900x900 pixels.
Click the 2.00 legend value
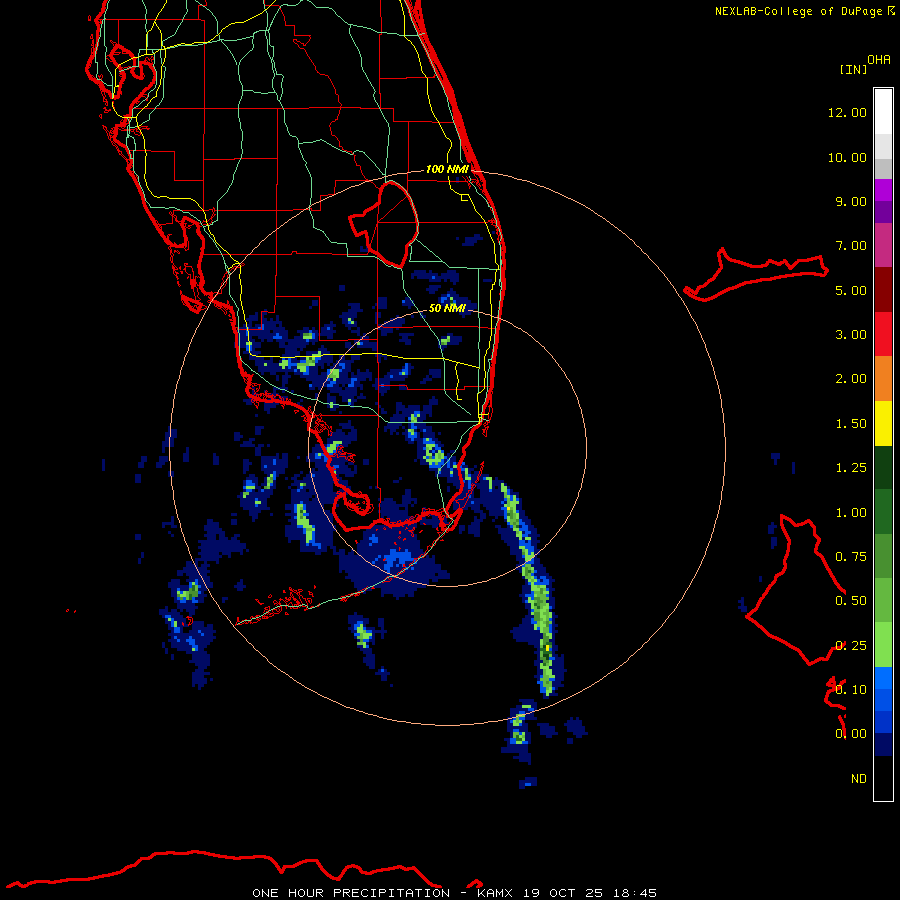[851, 379]
